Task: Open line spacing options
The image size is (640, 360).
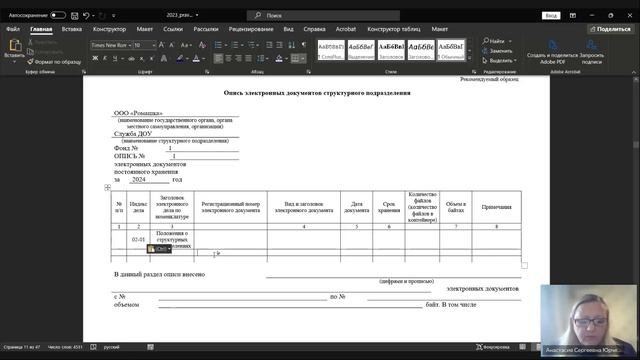Action: pos(261,58)
